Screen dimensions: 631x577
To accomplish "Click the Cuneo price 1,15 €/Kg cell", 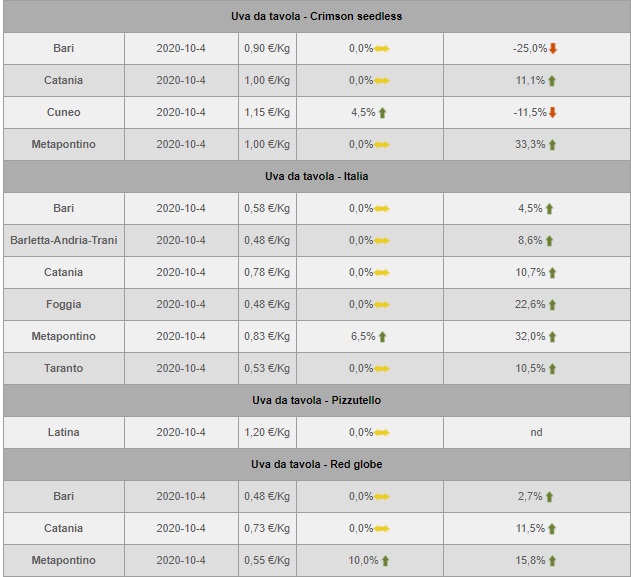I will 267,112.
